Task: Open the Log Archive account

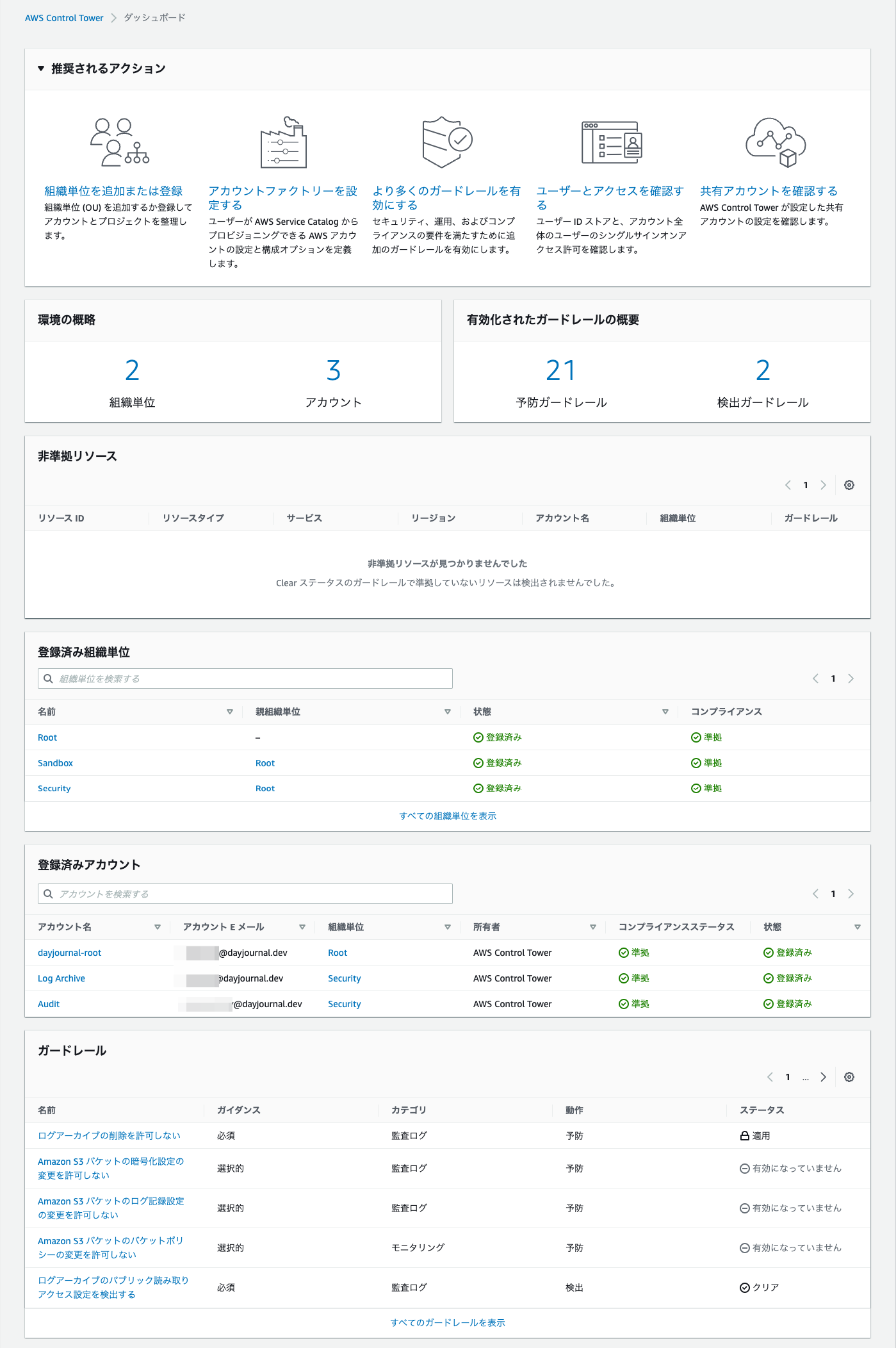Action: tap(61, 978)
